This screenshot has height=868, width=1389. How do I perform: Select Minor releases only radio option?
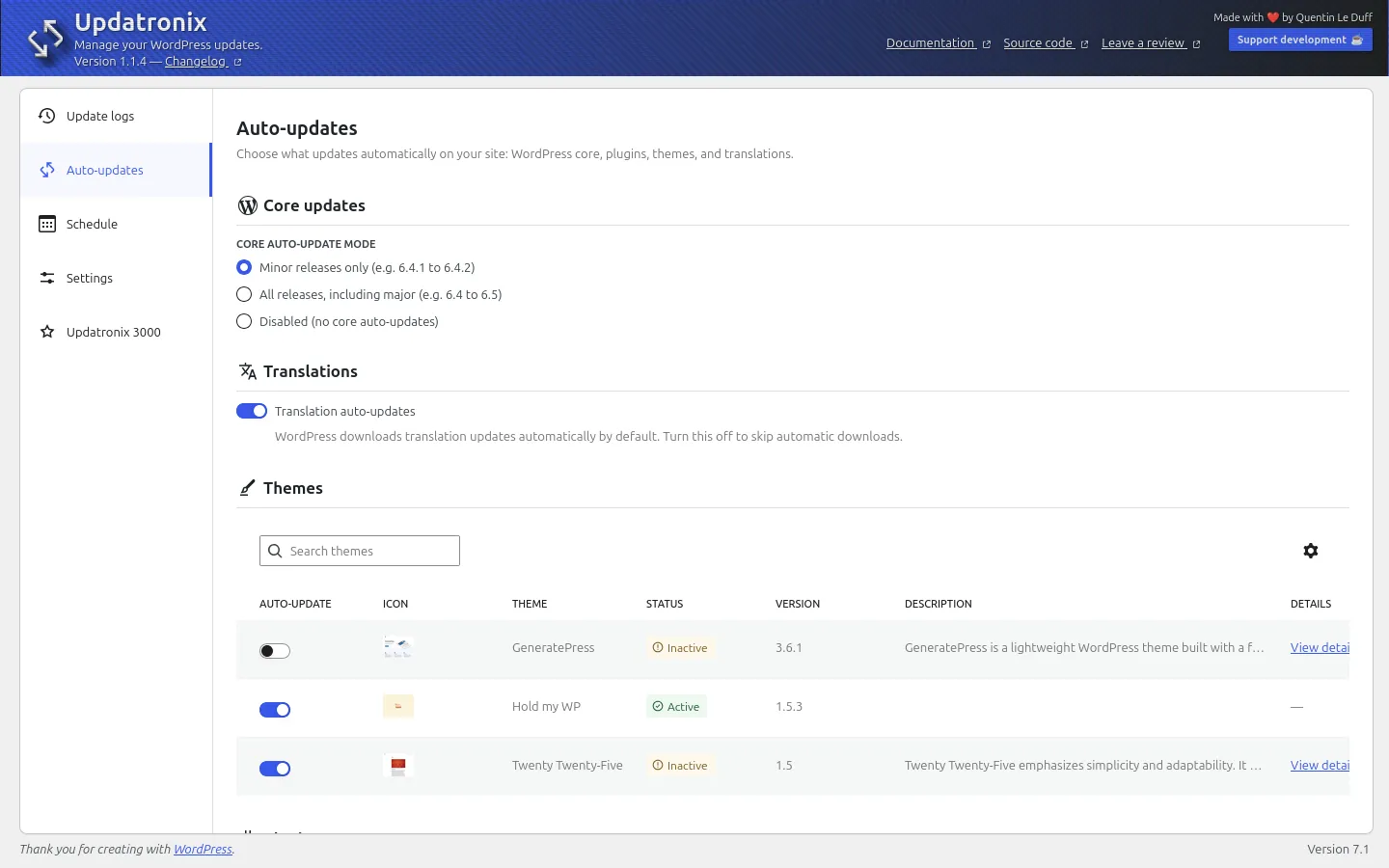click(x=244, y=267)
